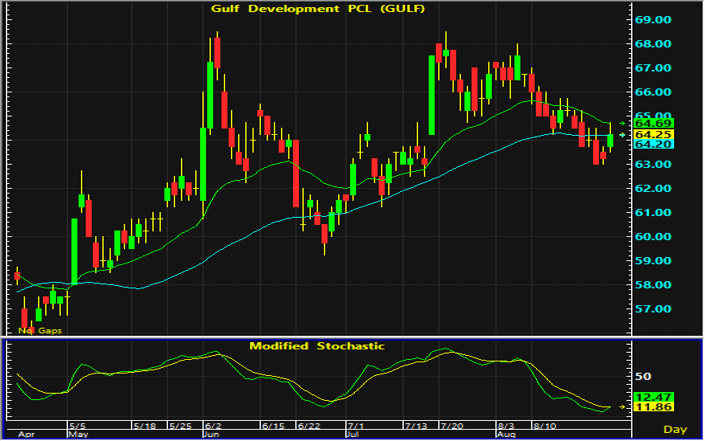Click the Jun month label
The width and height of the screenshot is (705, 441).
211,435
